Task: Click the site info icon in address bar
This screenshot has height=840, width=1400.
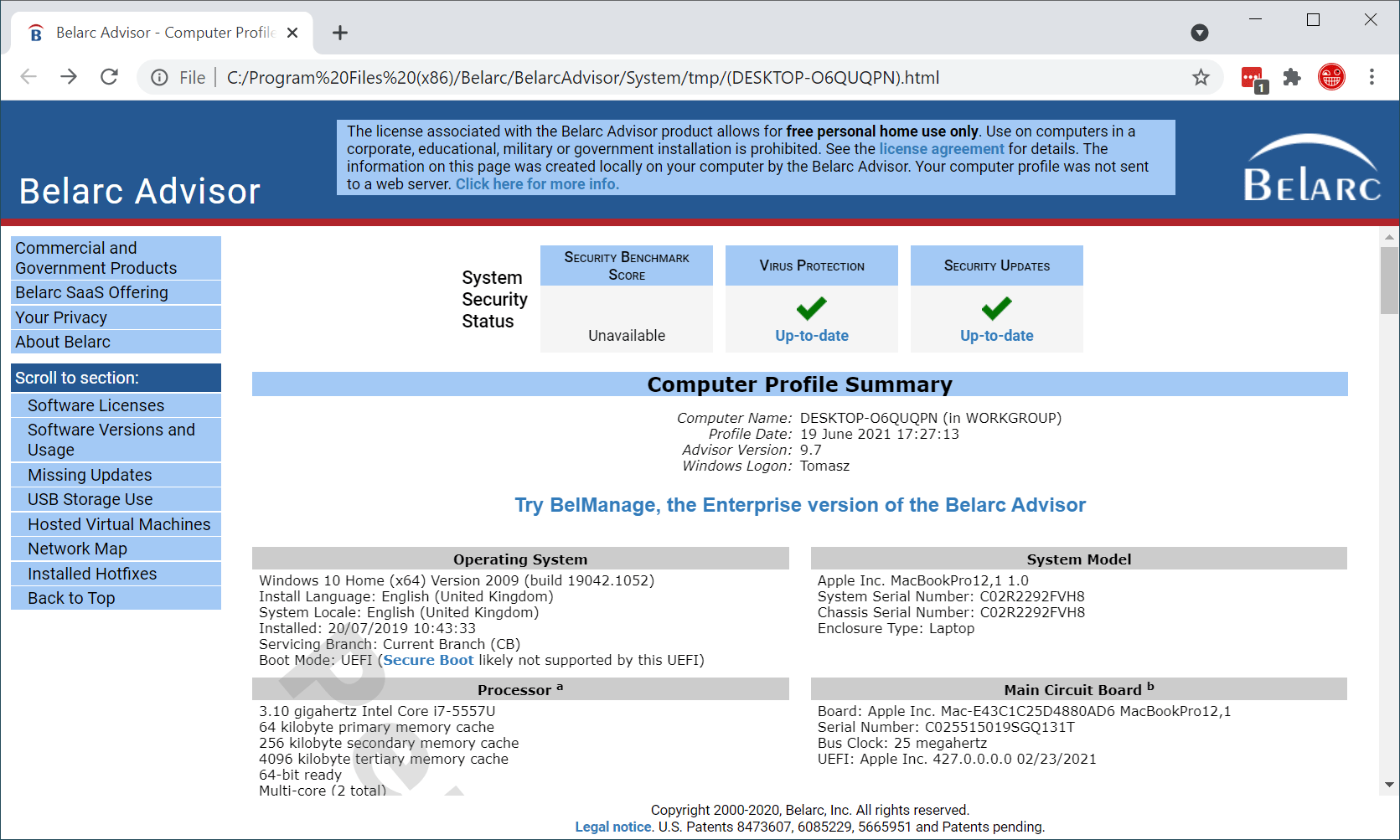Action: coord(159,78)
